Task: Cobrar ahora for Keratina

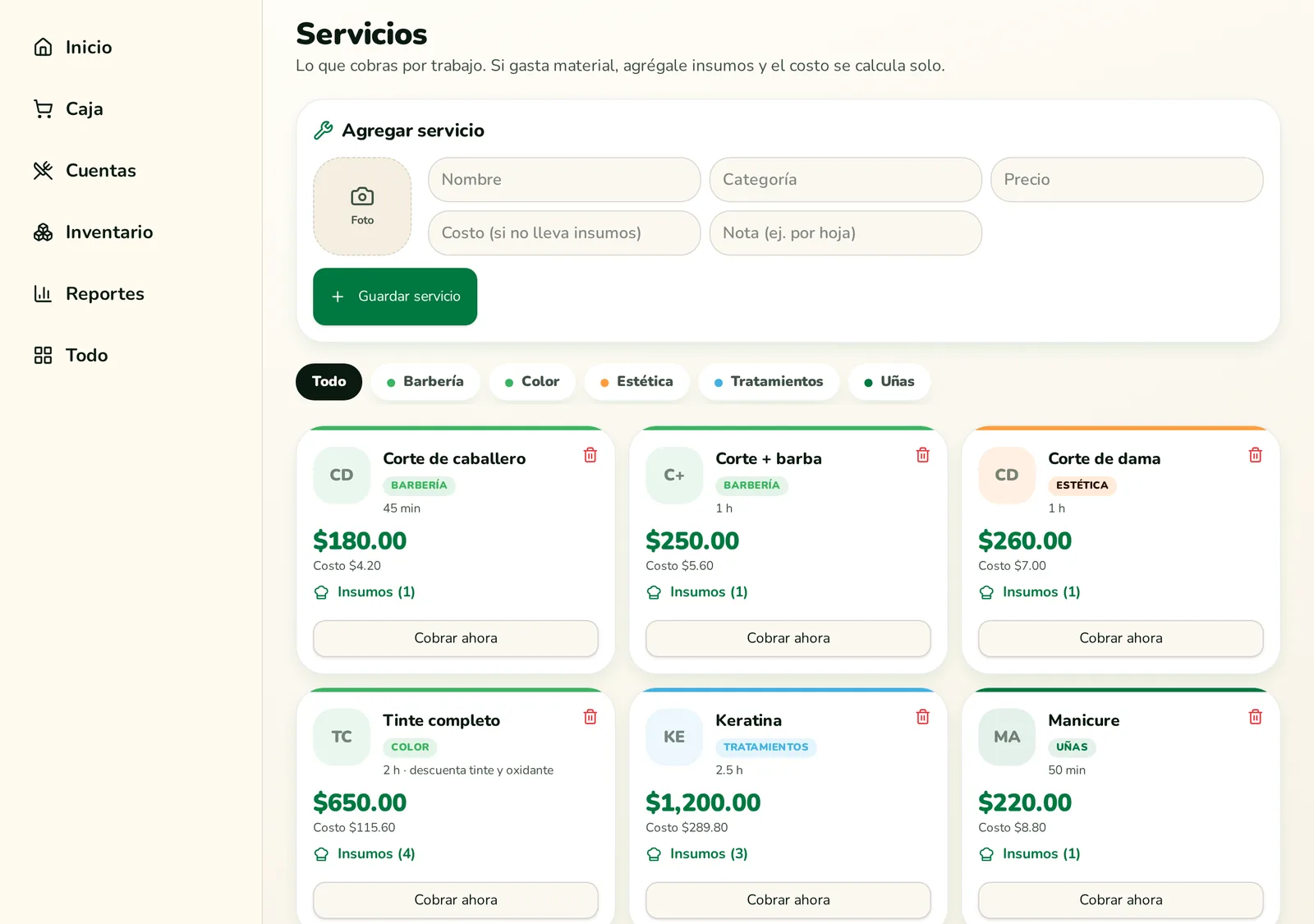Action: (x=788, y=900)
